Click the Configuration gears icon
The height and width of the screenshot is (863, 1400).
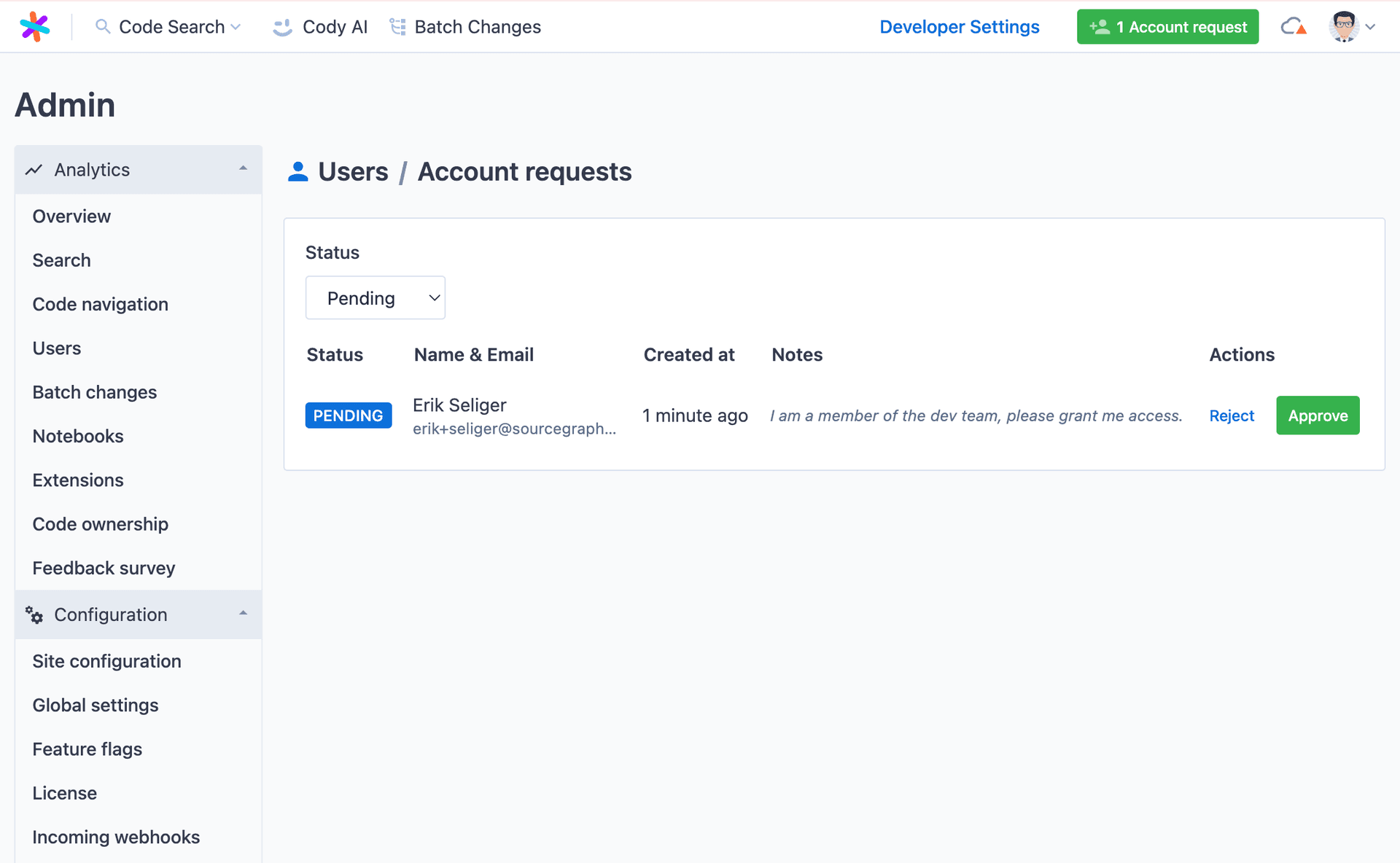(34, 614)
